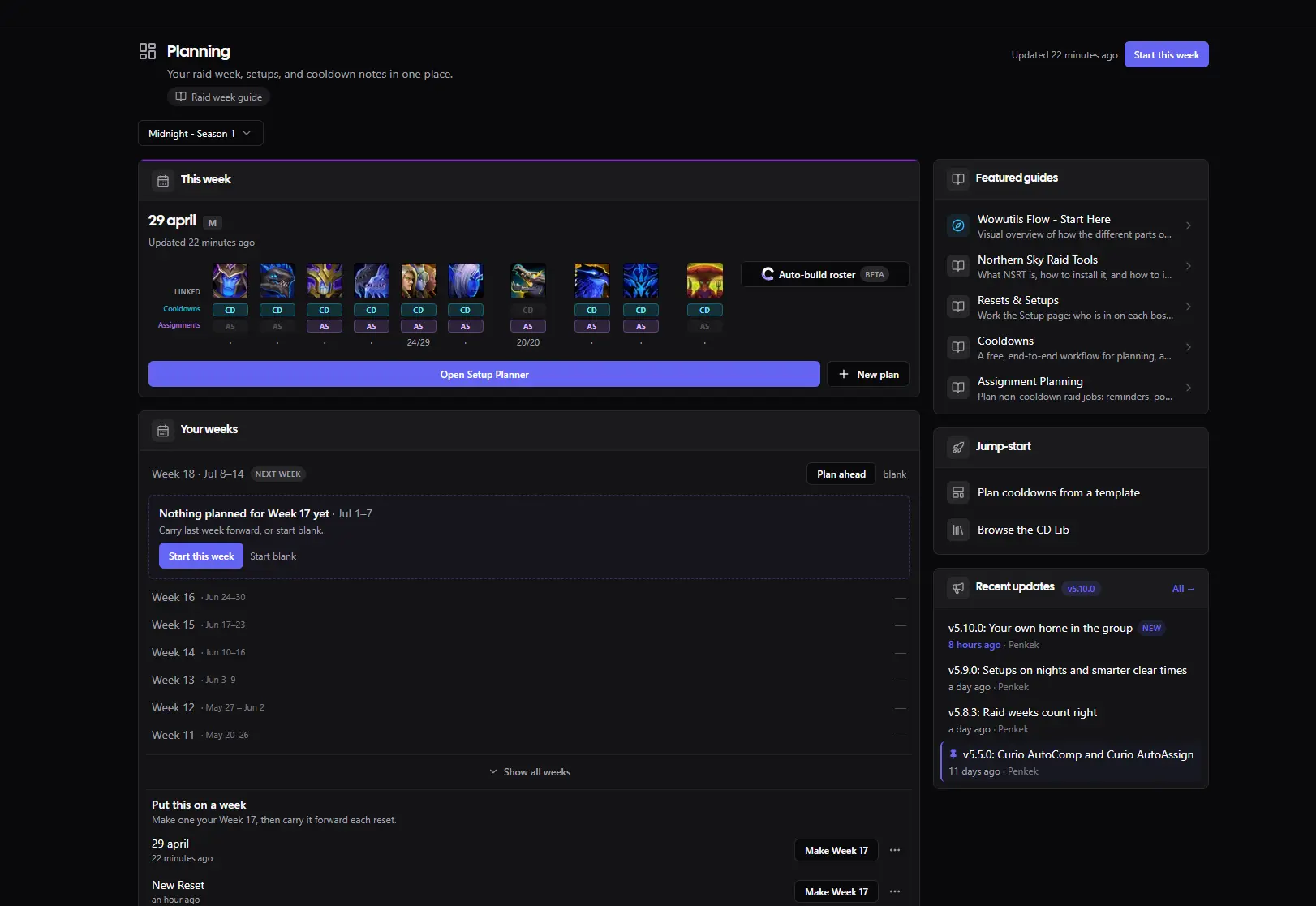Click Make Week 17 for 29 april
Viewport: 1316px width, 906px height.
(x=836, y=850)
